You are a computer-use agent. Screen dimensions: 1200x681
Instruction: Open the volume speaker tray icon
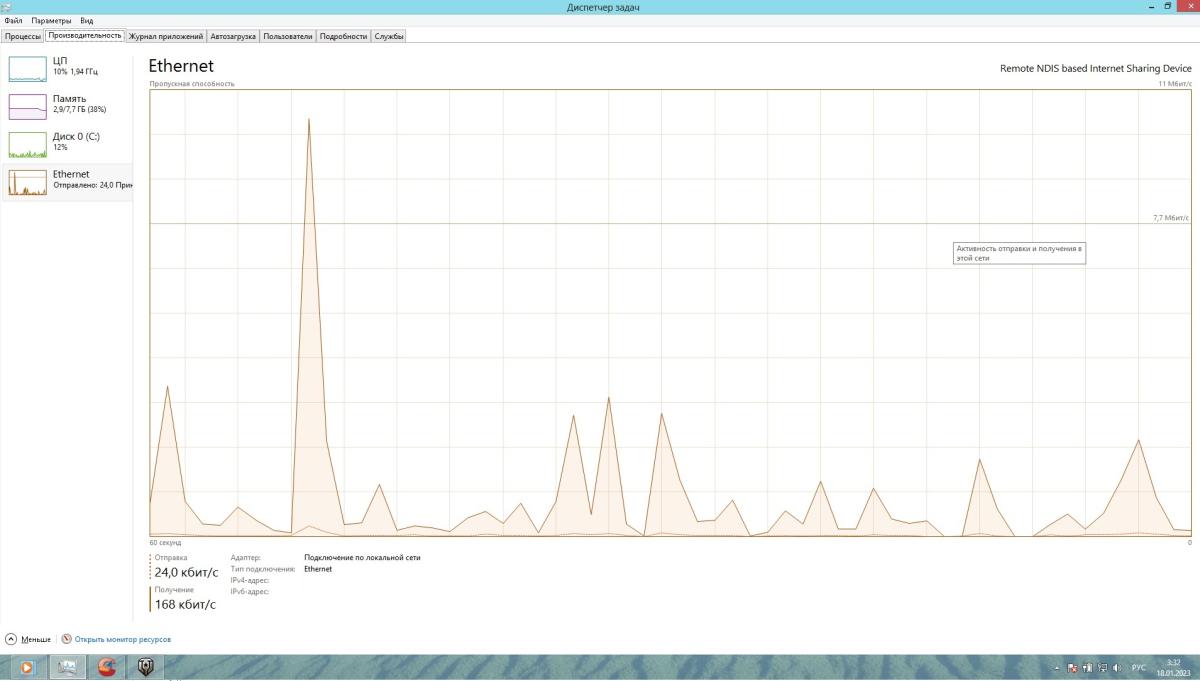1116,667
